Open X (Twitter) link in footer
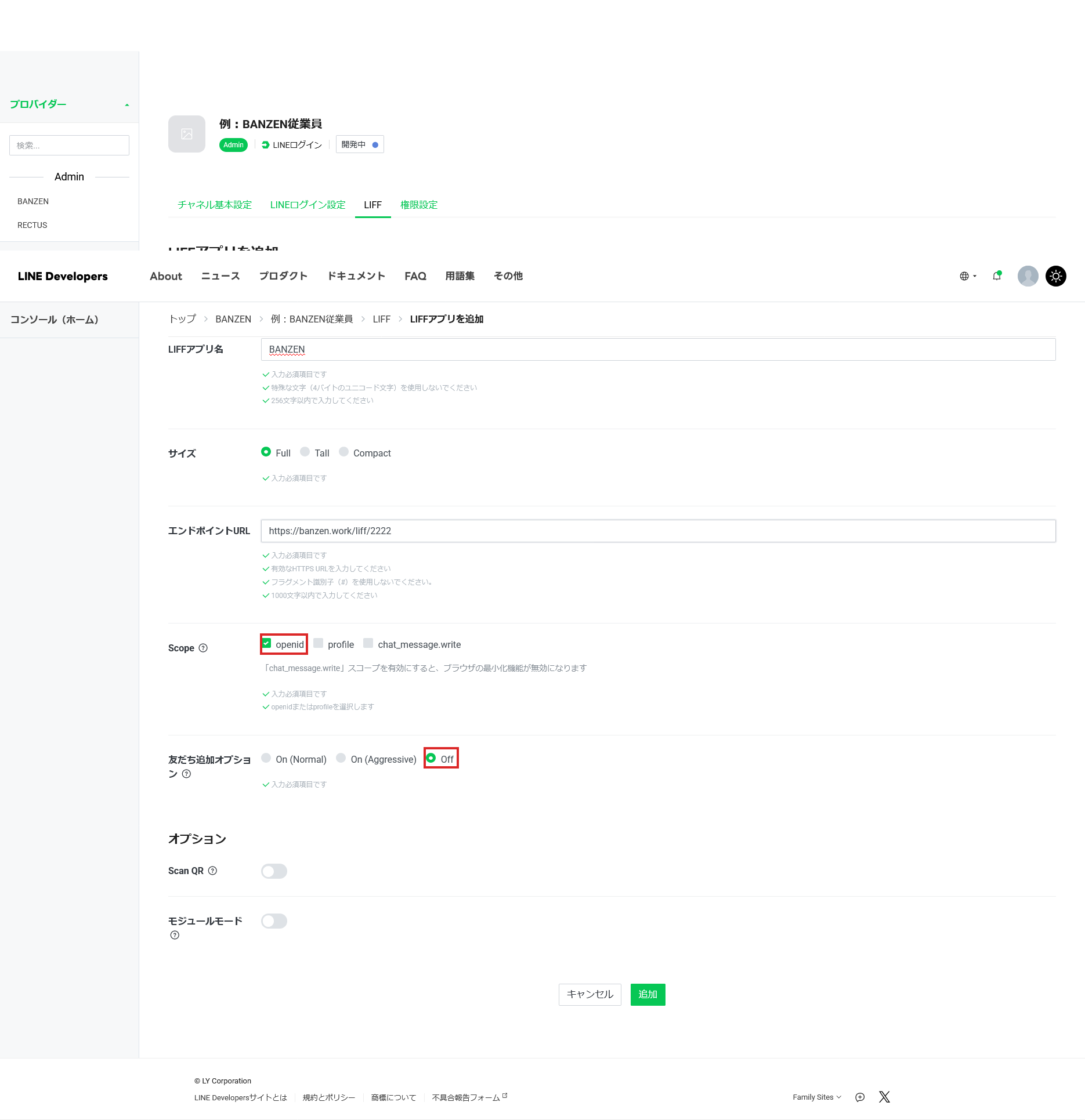Viewport: 1085px width, 1120px height. pyautogui.click(x=884, y=1097)
